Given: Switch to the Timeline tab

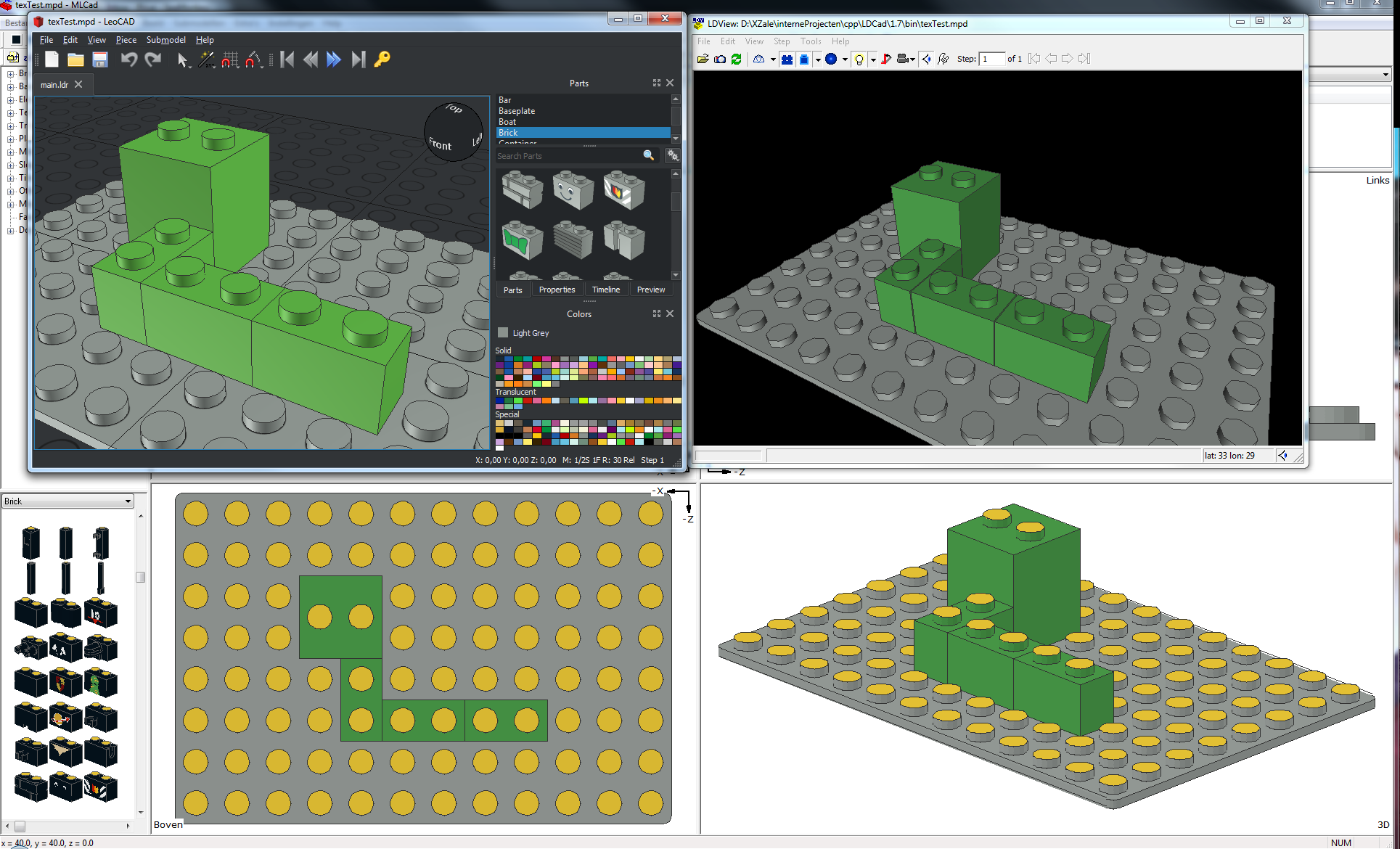Looking at the screenshot, I should click(x=605, y=290).
